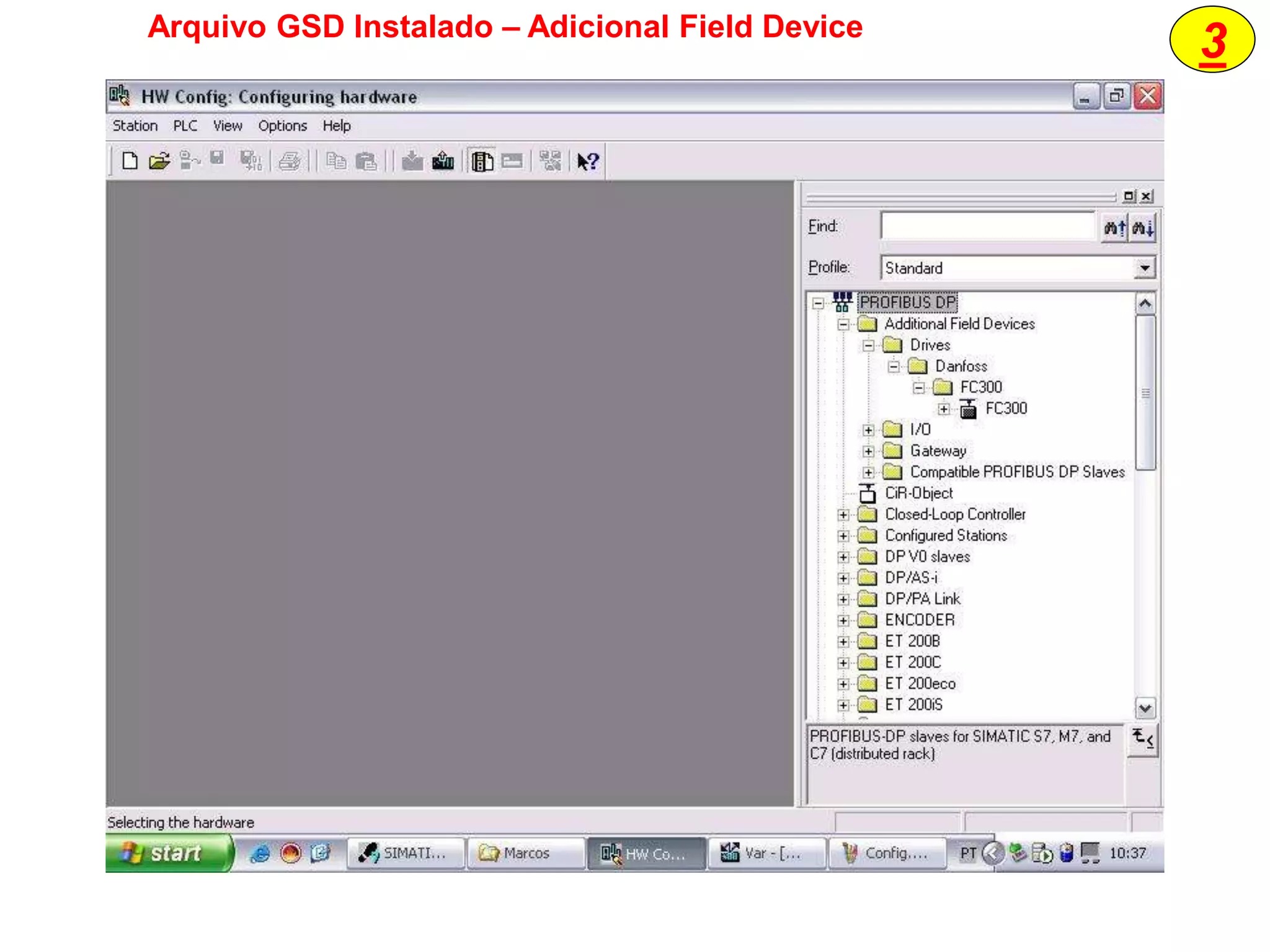Click the context Help arrow-question icon
This screenshot has height=952, width=1270.
point(587,161)
